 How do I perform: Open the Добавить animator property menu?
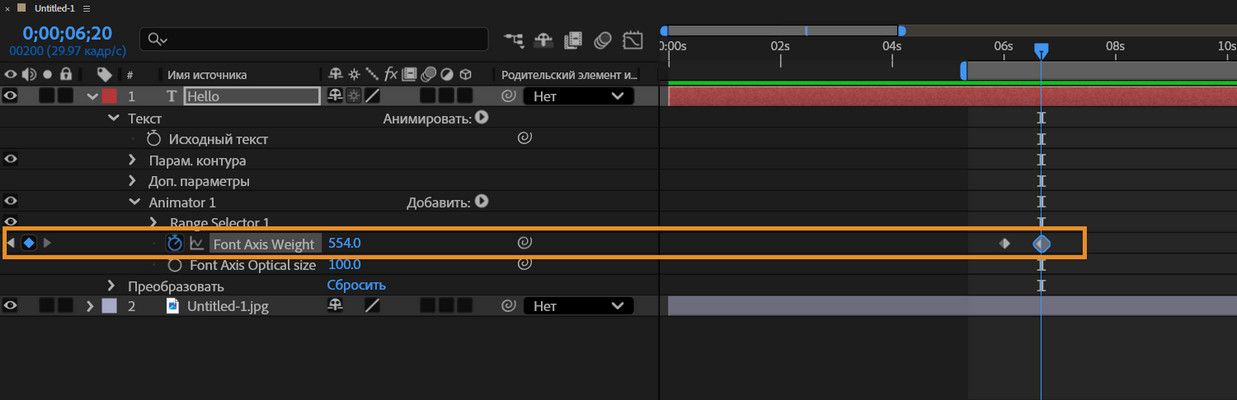482,201
